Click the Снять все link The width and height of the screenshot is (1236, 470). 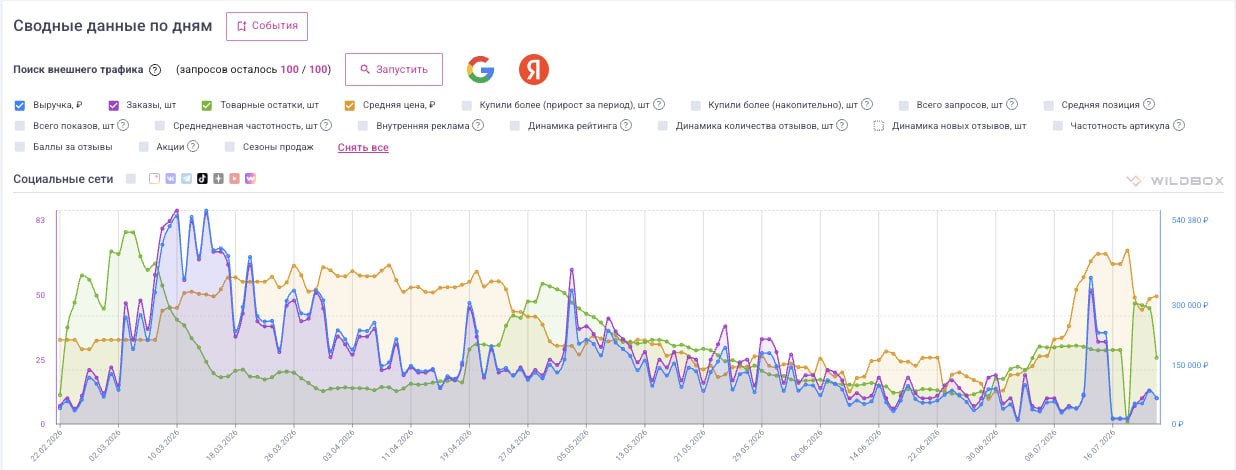(x=363, y=147)
